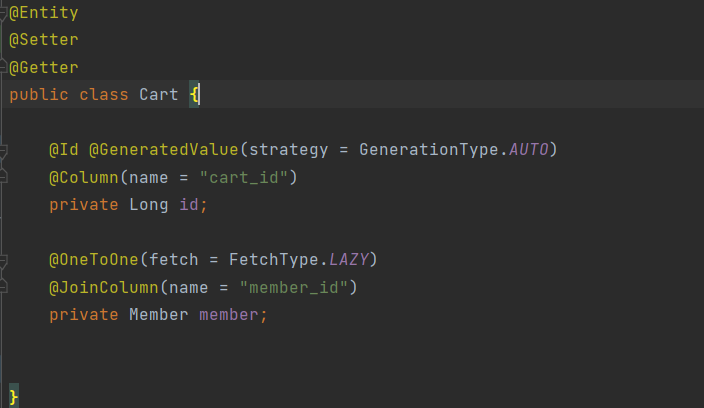The height and width of the screenshot is (408, 704).
Task: Click the "member_id" string literal
Action: pos(294,288)
